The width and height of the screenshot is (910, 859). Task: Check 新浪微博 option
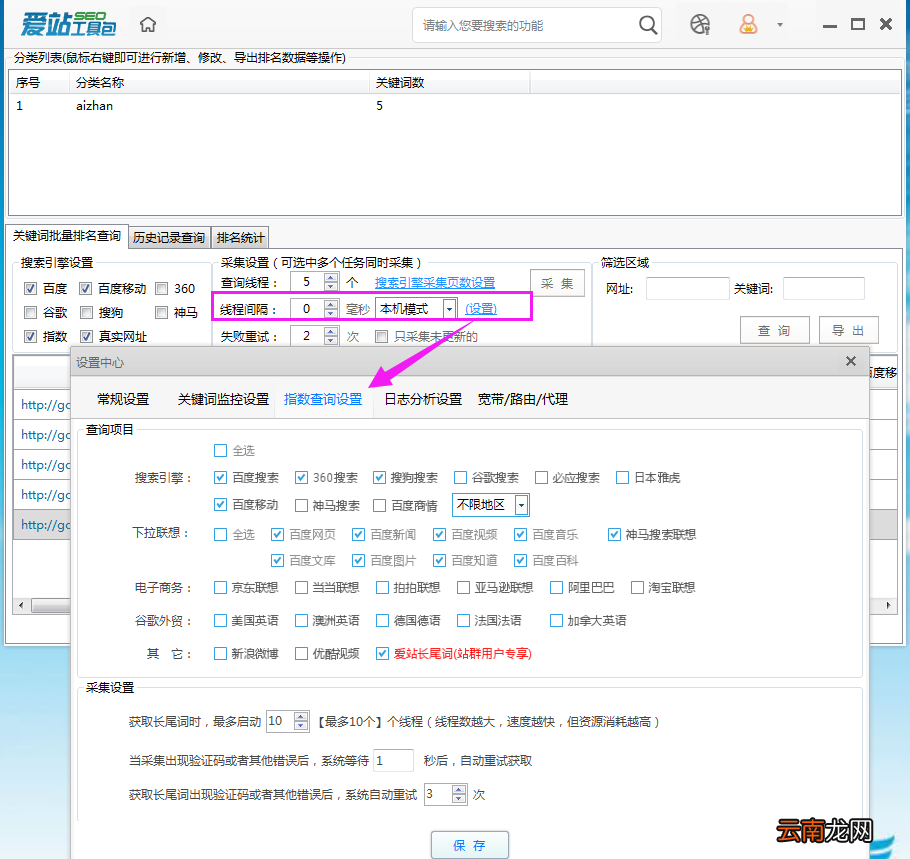click(220, 654)
